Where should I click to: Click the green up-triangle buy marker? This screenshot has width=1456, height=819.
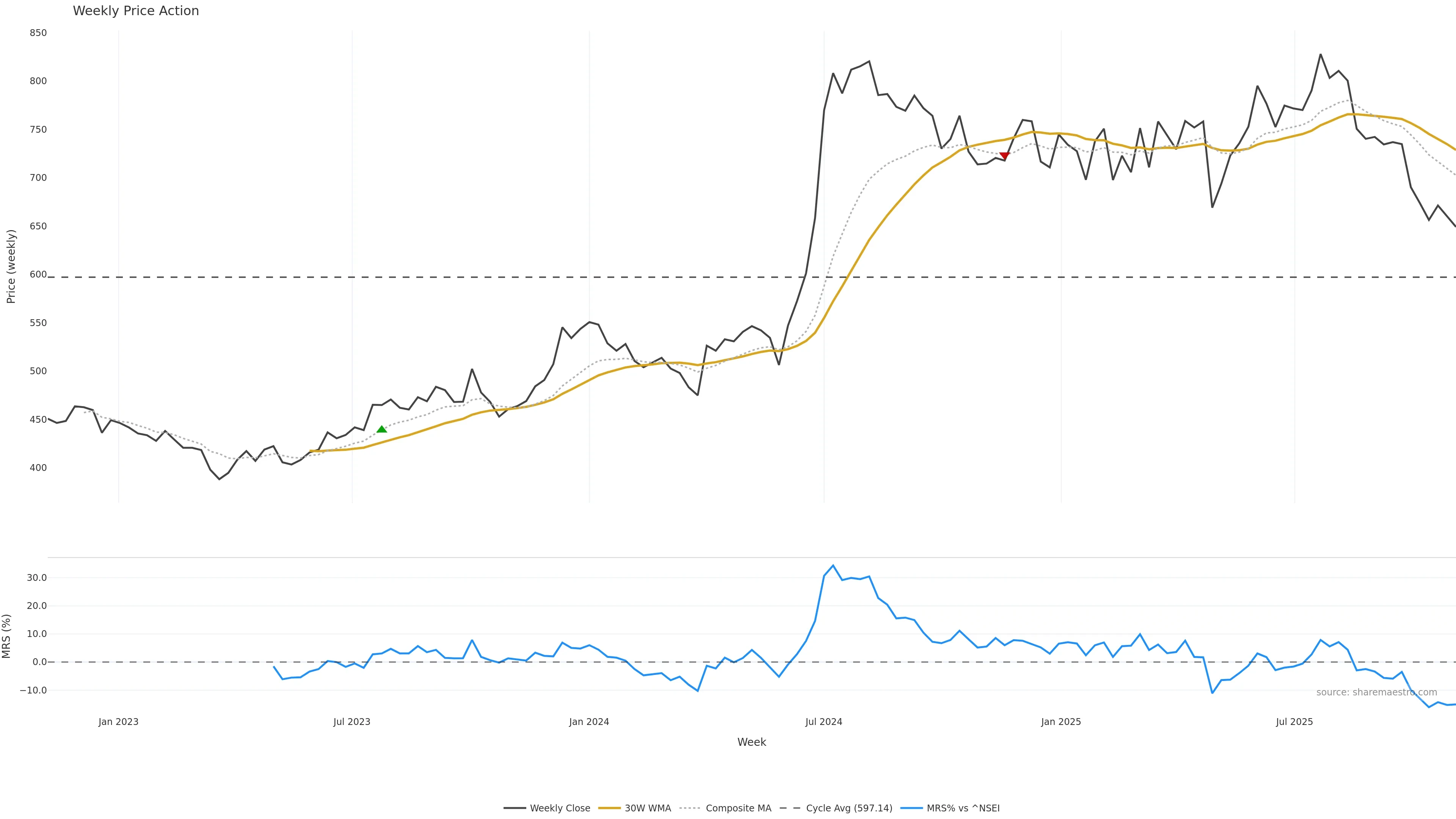381,430
